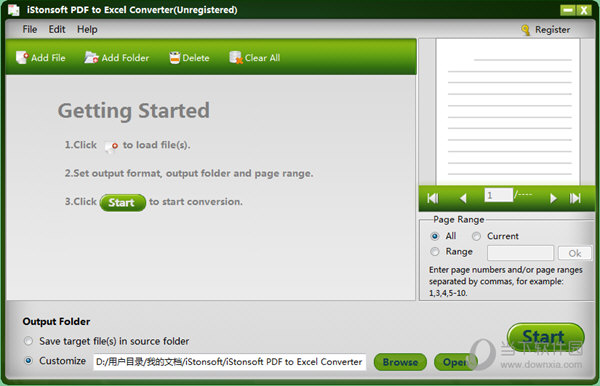Choose the Customize output folder option
Viewport: 600px width, 386px height.
[28, 361]
